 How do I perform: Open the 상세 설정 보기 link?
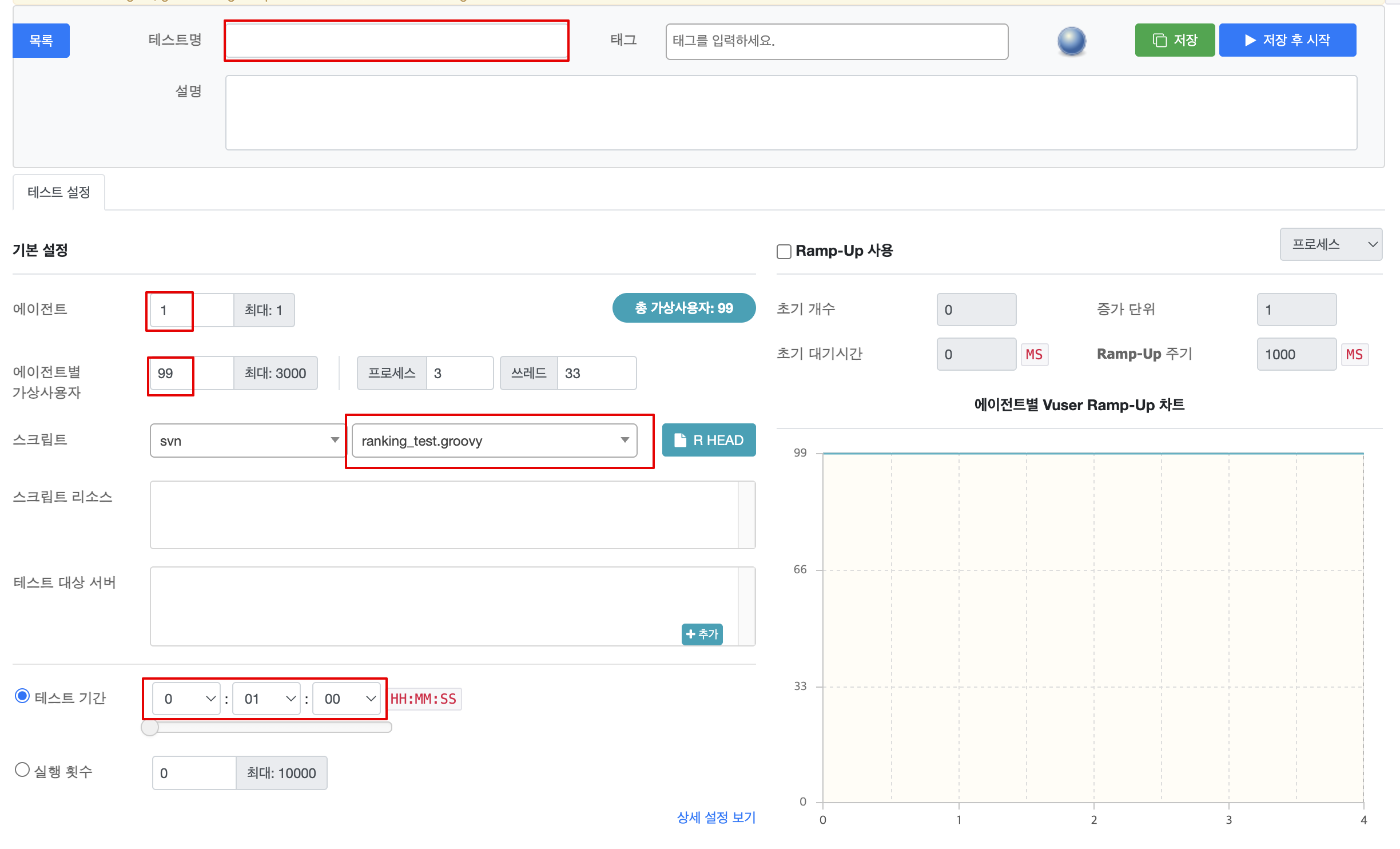(x=716, y=817)
